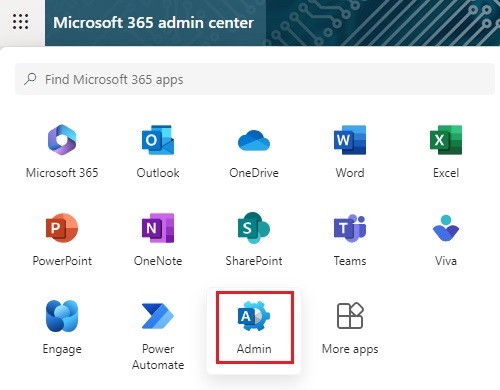Viewport: 500px width, 390px height.
Task: Click the magnifier search icon
Action: (x=30, y=79)
